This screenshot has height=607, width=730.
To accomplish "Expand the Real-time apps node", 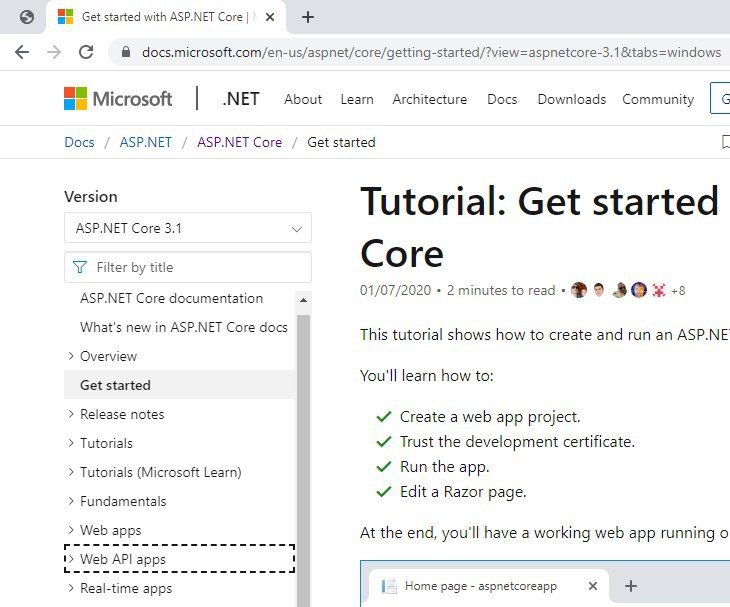I will pos(71,588).
